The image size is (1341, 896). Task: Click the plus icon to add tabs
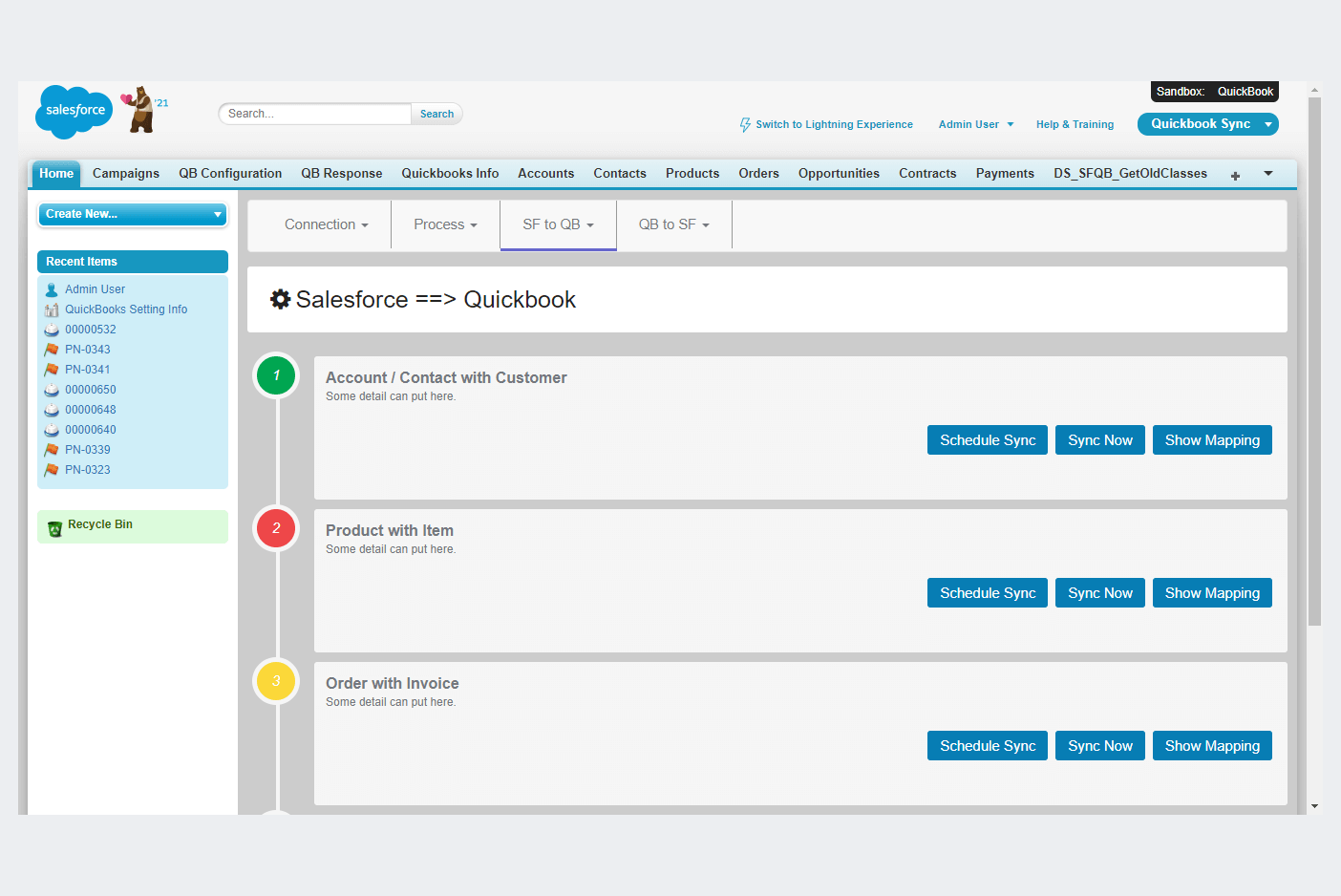[x=1235, y=175]
